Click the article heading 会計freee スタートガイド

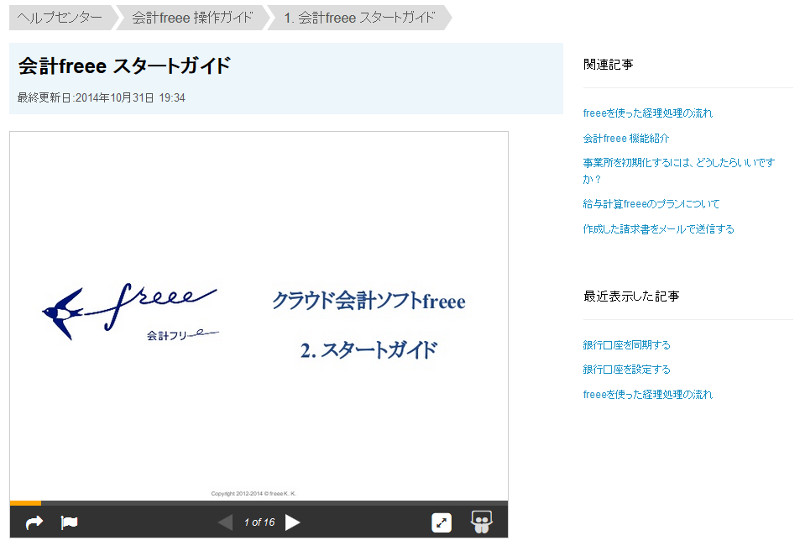[x=124, y=66]
